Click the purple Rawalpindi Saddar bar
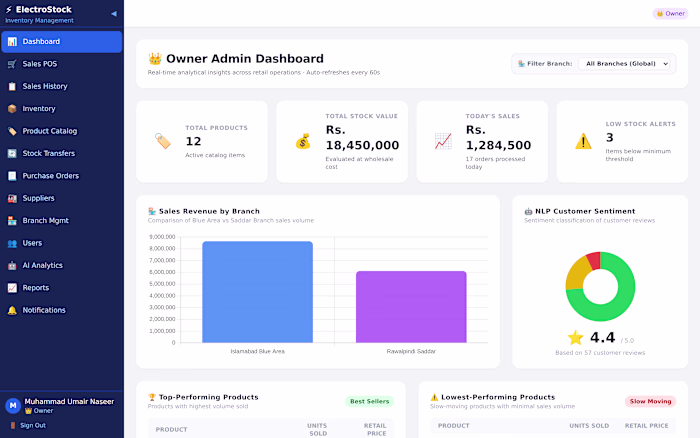700x438 pixels. click(x=411, y=307)
